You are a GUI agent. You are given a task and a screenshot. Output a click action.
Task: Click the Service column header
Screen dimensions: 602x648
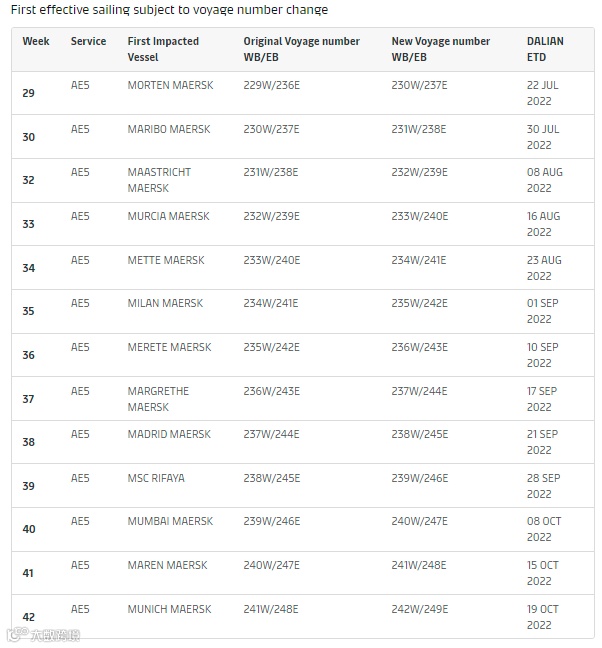(x=88, y=41)
